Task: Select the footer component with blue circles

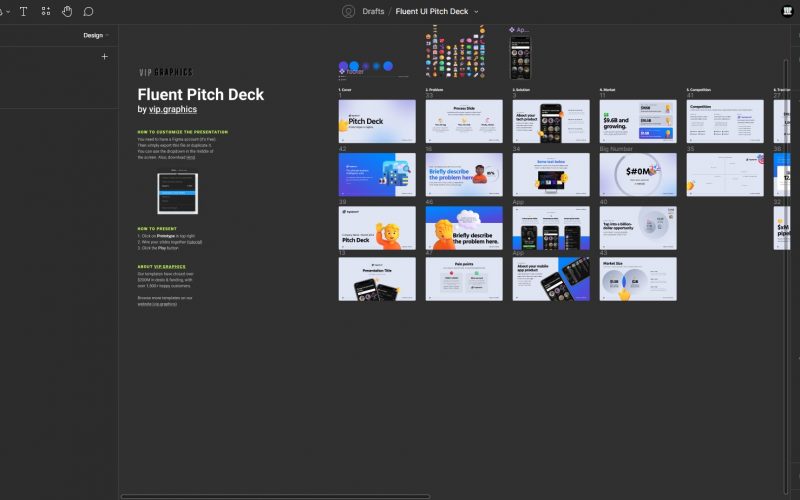Action: click(374, 69)
